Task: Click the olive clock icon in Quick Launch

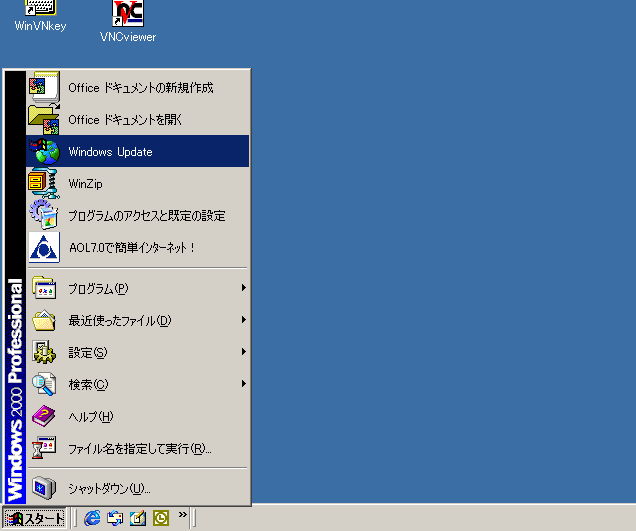Action: [x=161, y=518]
